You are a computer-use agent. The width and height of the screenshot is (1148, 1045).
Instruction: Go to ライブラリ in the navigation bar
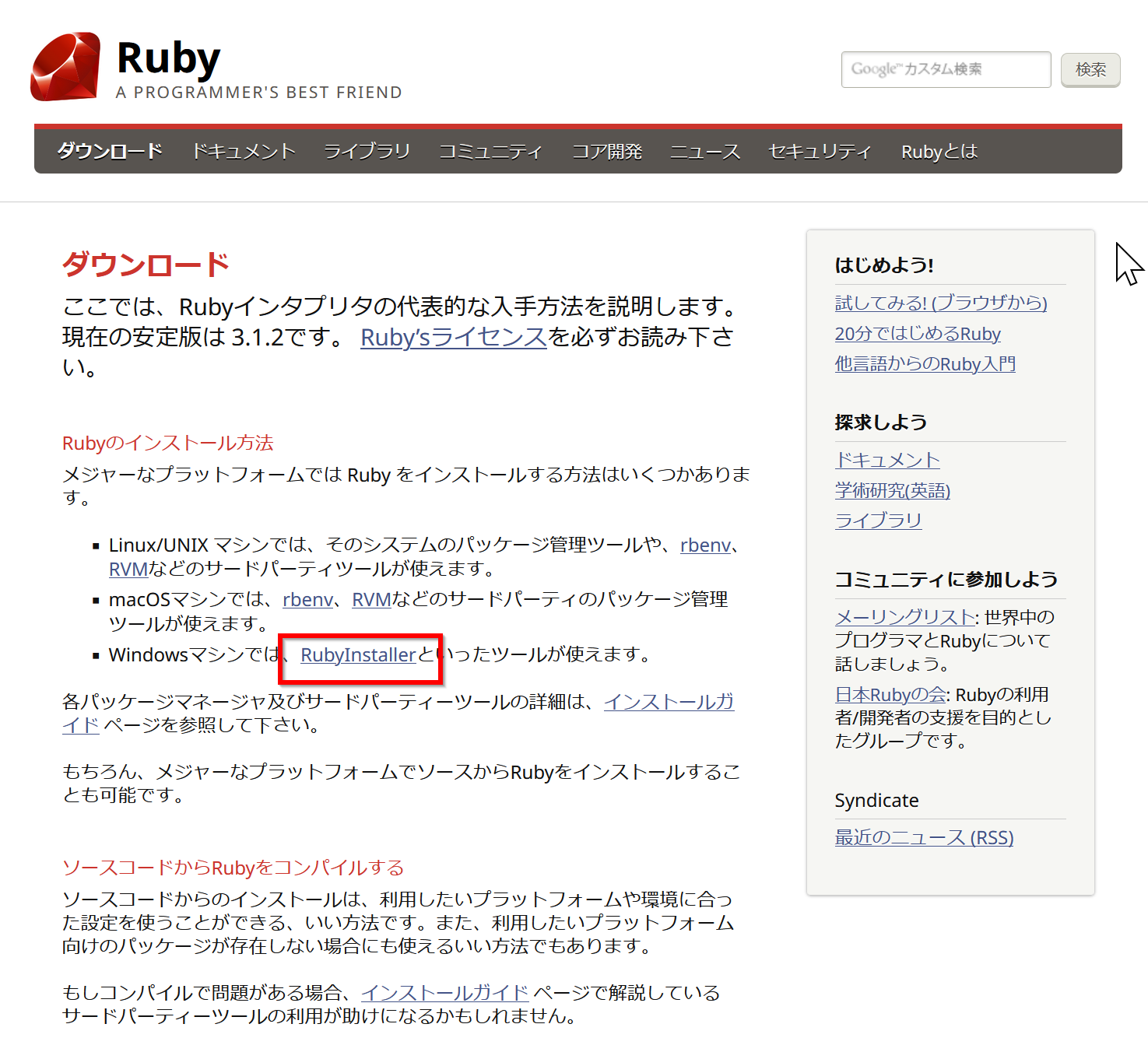coord(367,151)
